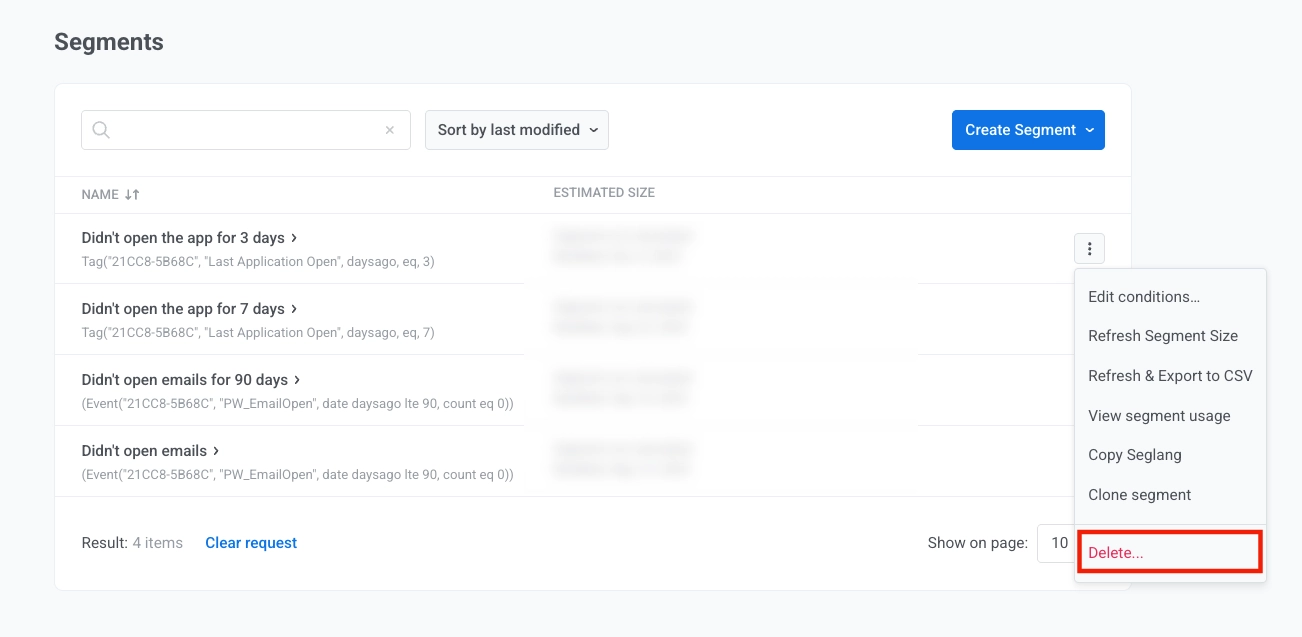The image size is (1302, 637).
Task: Select 'Refresh & Export to CSV'
Action: [1170, 376]
